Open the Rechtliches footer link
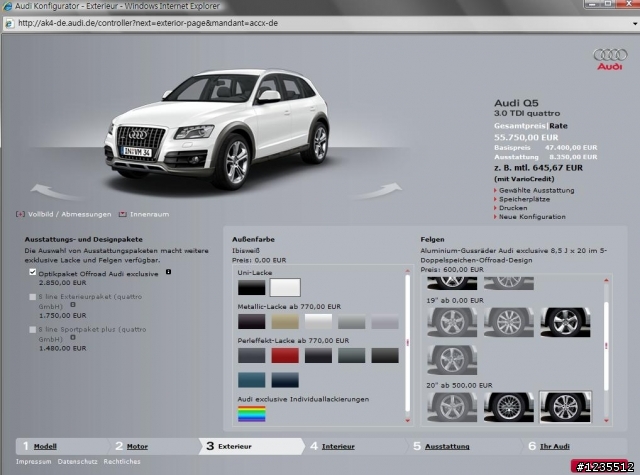This screenshot has height=475, width=640. click(x=122, y=462)
